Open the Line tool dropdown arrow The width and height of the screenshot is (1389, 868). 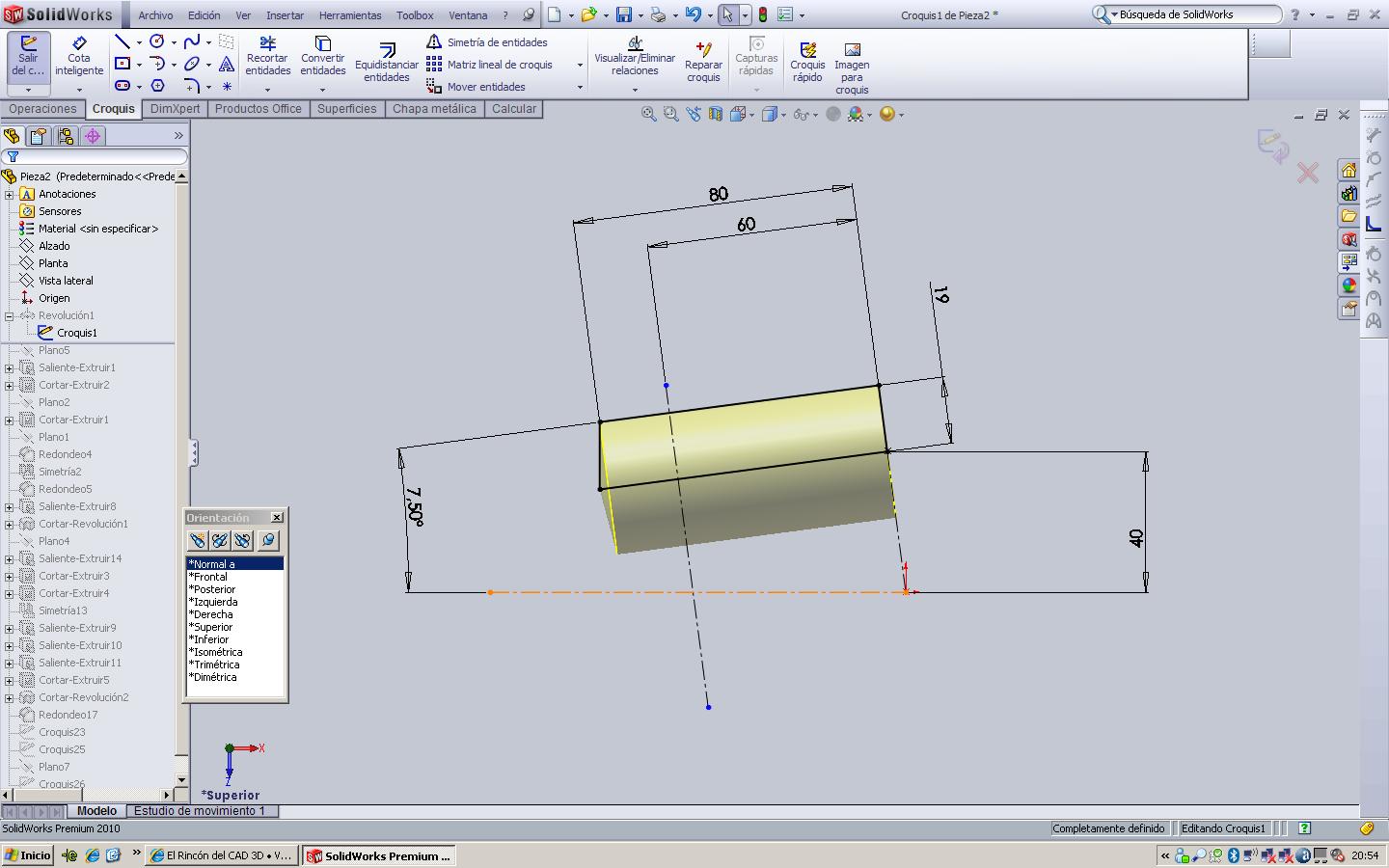tap(139, 42)
